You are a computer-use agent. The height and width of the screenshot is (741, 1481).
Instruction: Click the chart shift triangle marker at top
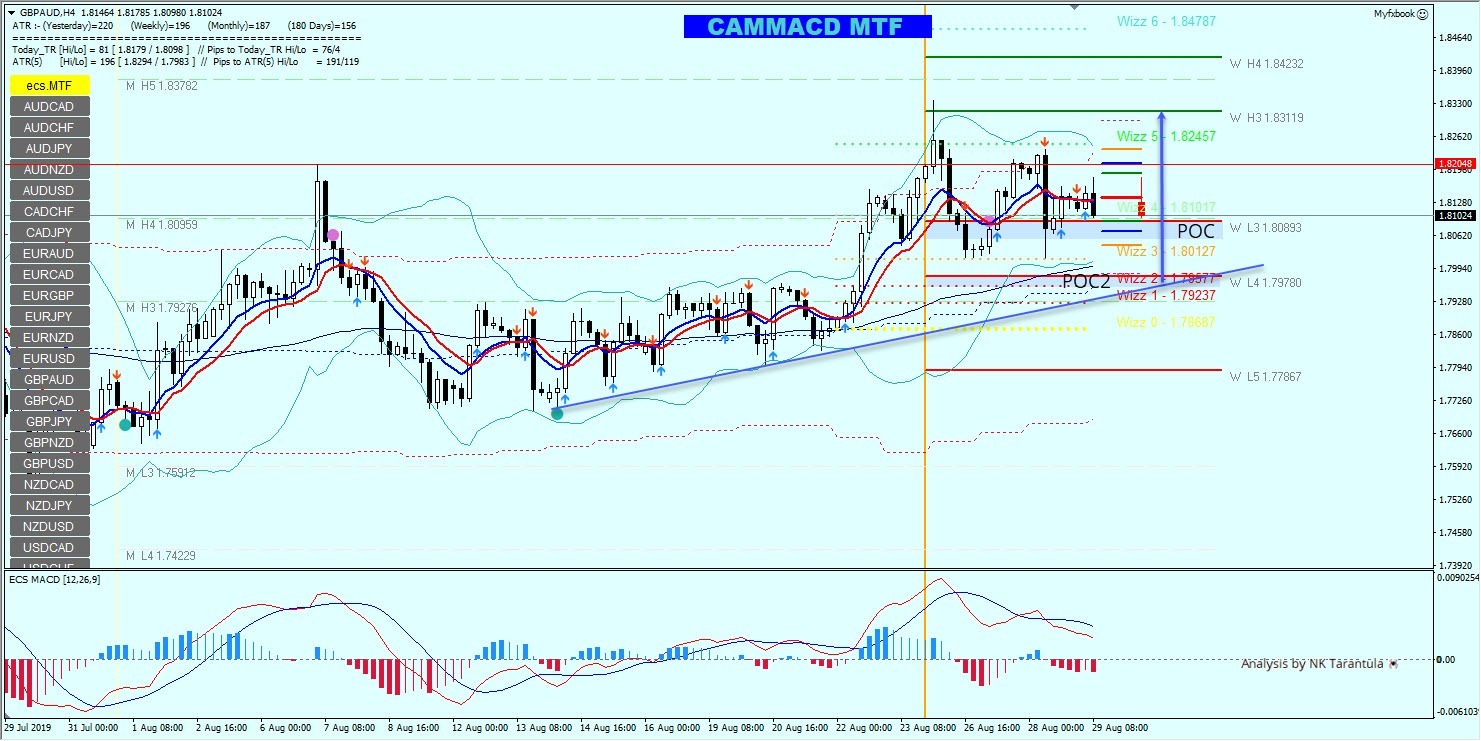click(x=1074, y=6)
